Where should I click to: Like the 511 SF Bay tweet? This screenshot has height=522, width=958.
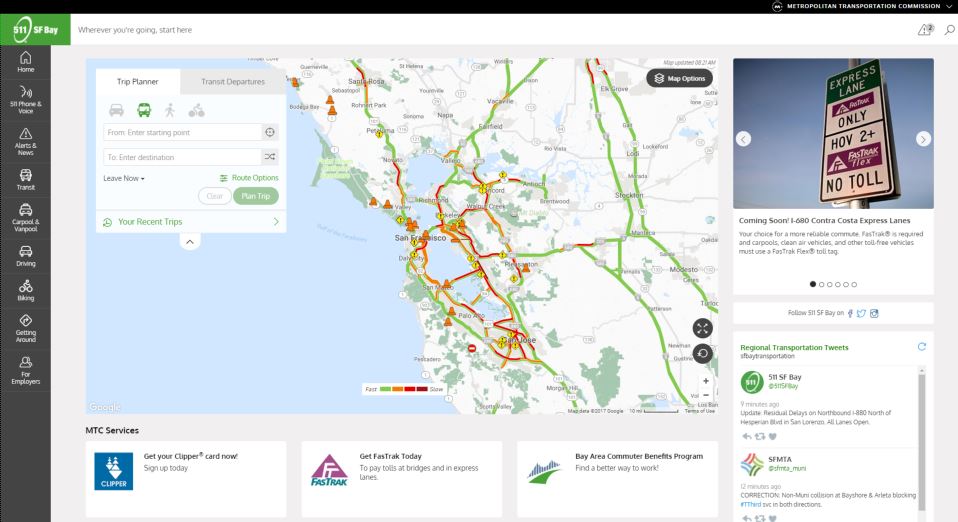tap(772, 436)
